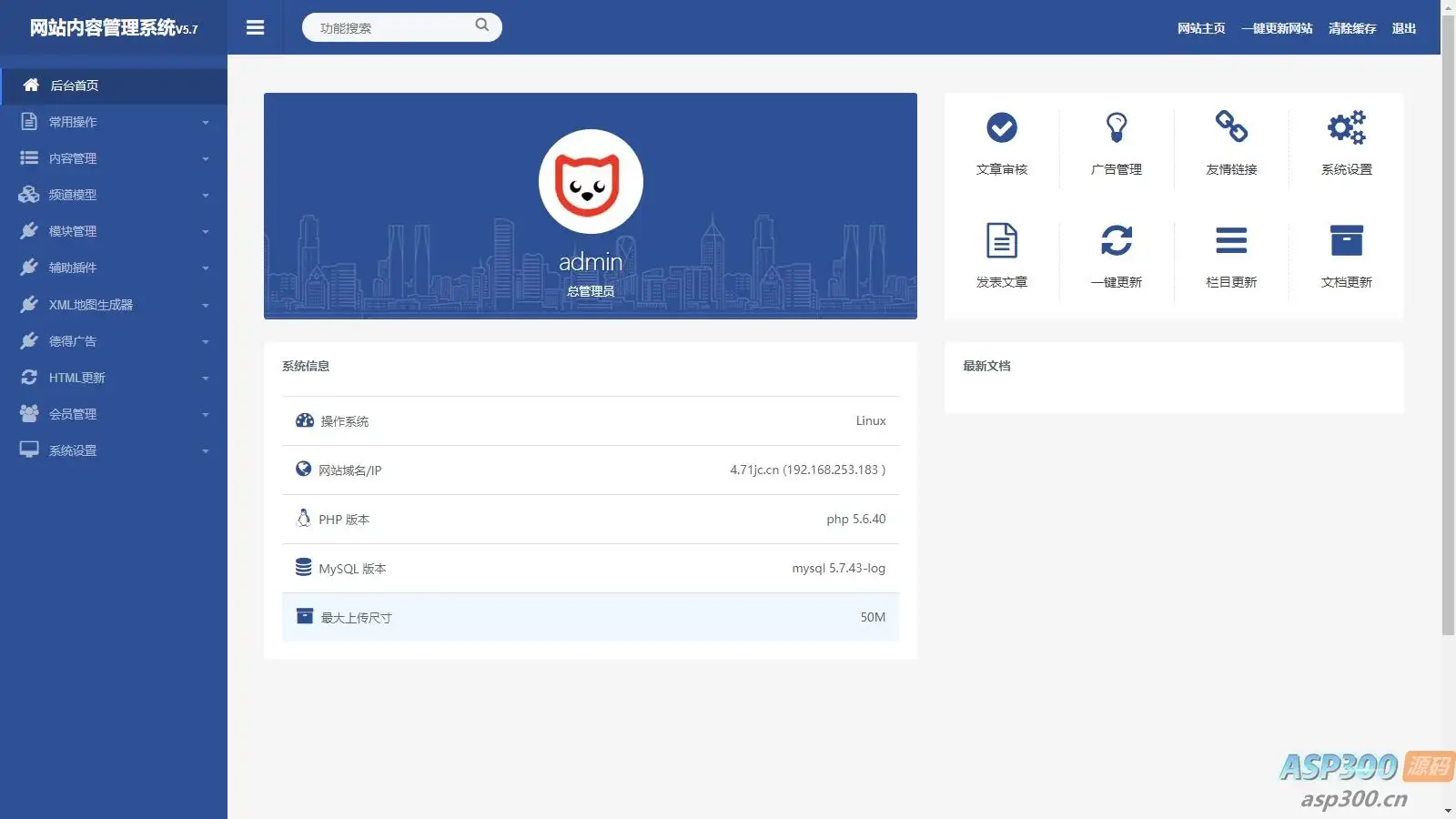The image size is (1456, 819).
Task: Expand the 辅助插件 menu arrow
Action: click(206, 268)
